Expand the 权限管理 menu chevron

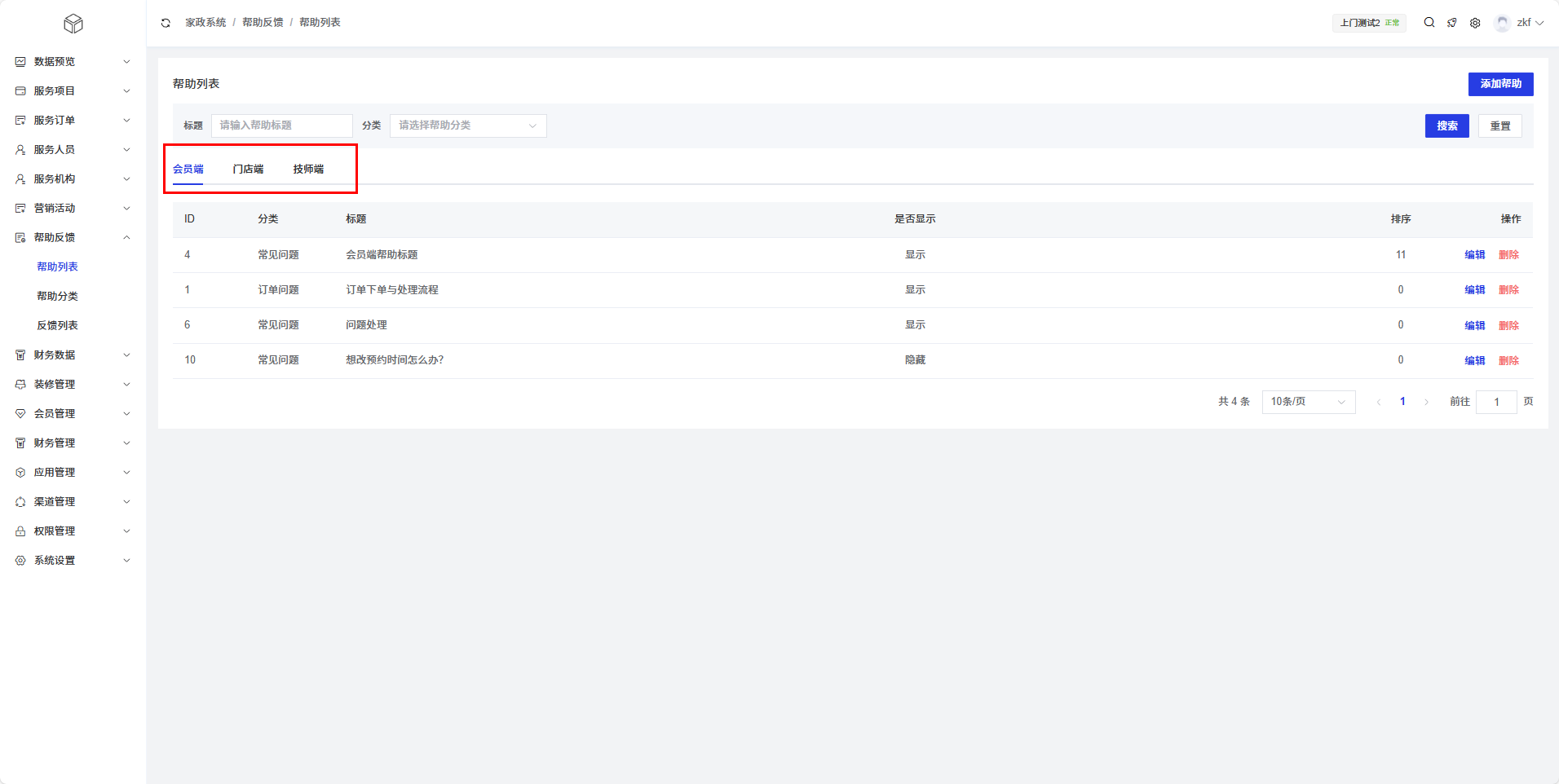(x=126, y=531)
